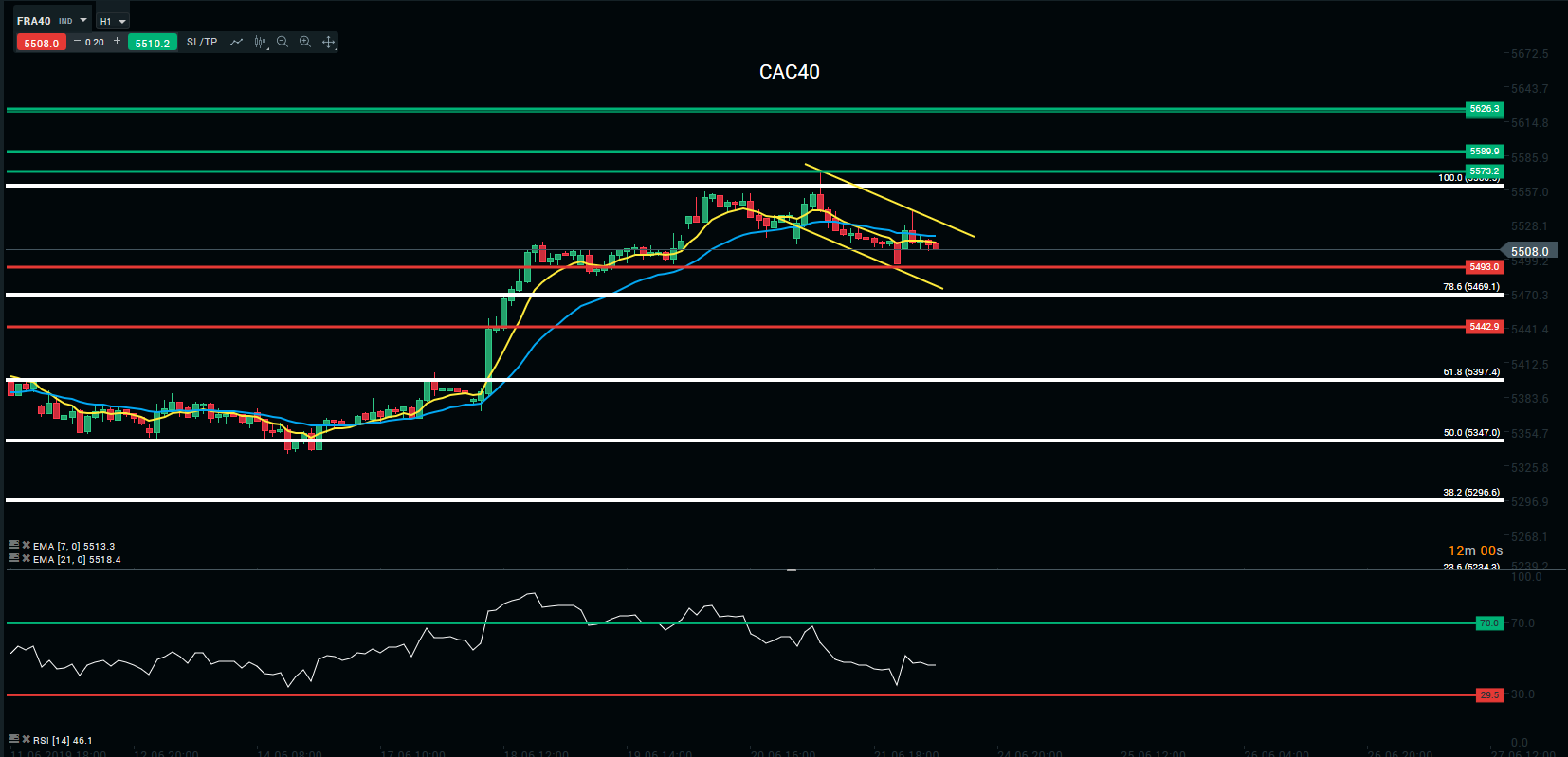1568x757 pixels.
Task: Select the crosshair move tool
Action: pos(329,42)
